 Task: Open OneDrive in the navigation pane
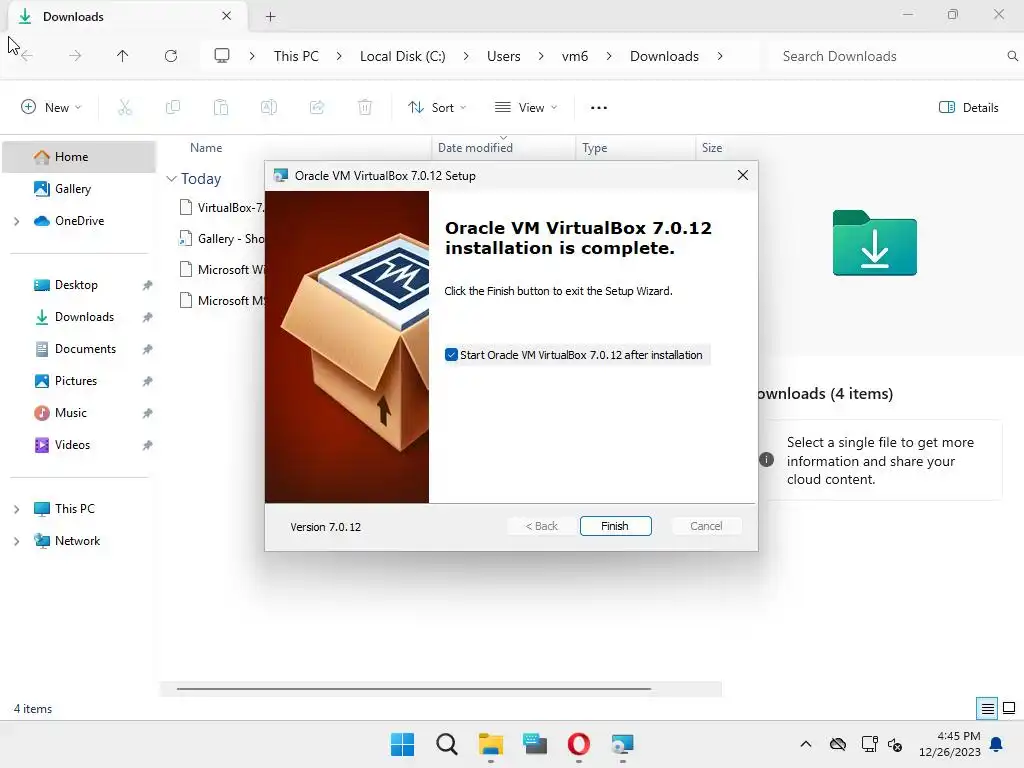pos(79,221)
